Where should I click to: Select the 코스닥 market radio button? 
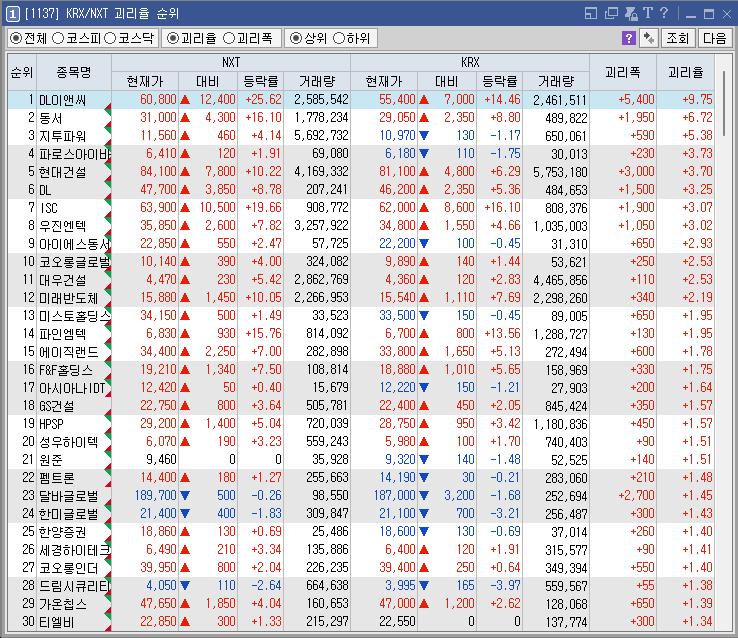[110, 38]
